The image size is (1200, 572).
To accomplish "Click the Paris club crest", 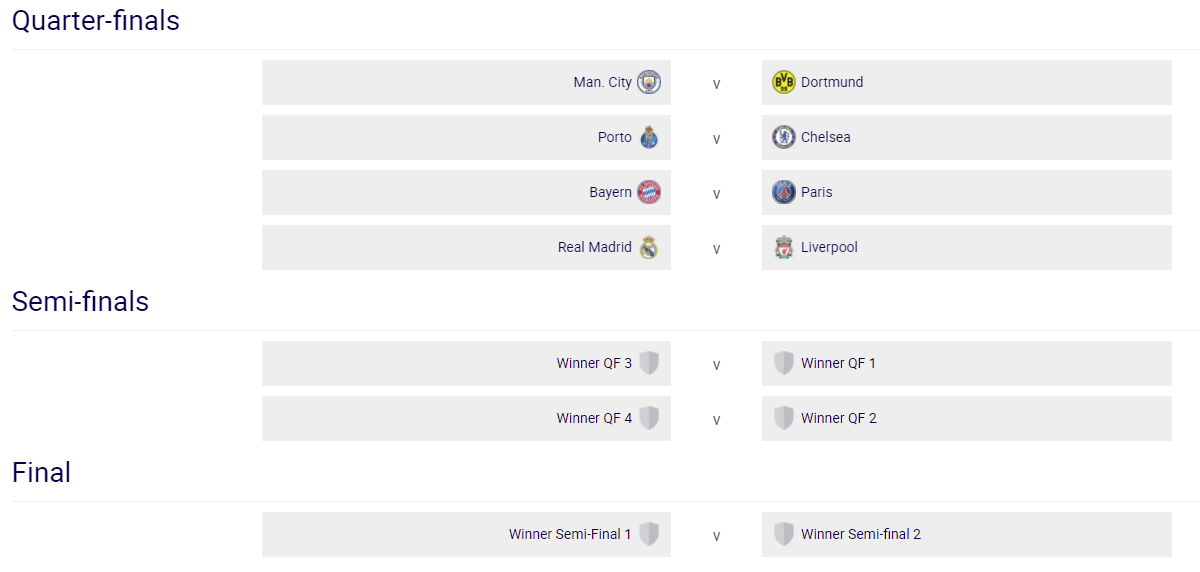I will click(x=784, y=192).
